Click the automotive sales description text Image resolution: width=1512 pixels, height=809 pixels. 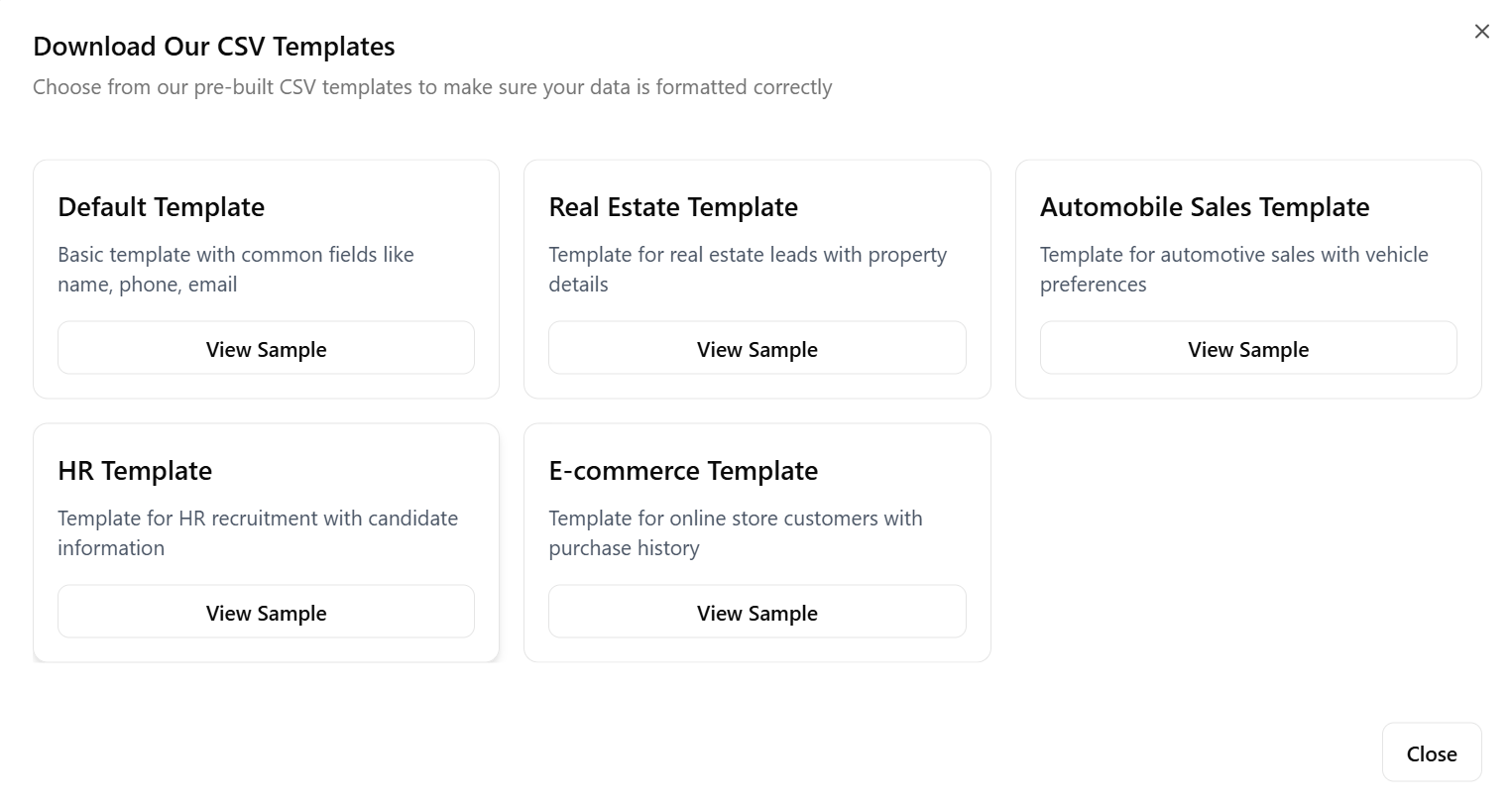point(1233,270)
